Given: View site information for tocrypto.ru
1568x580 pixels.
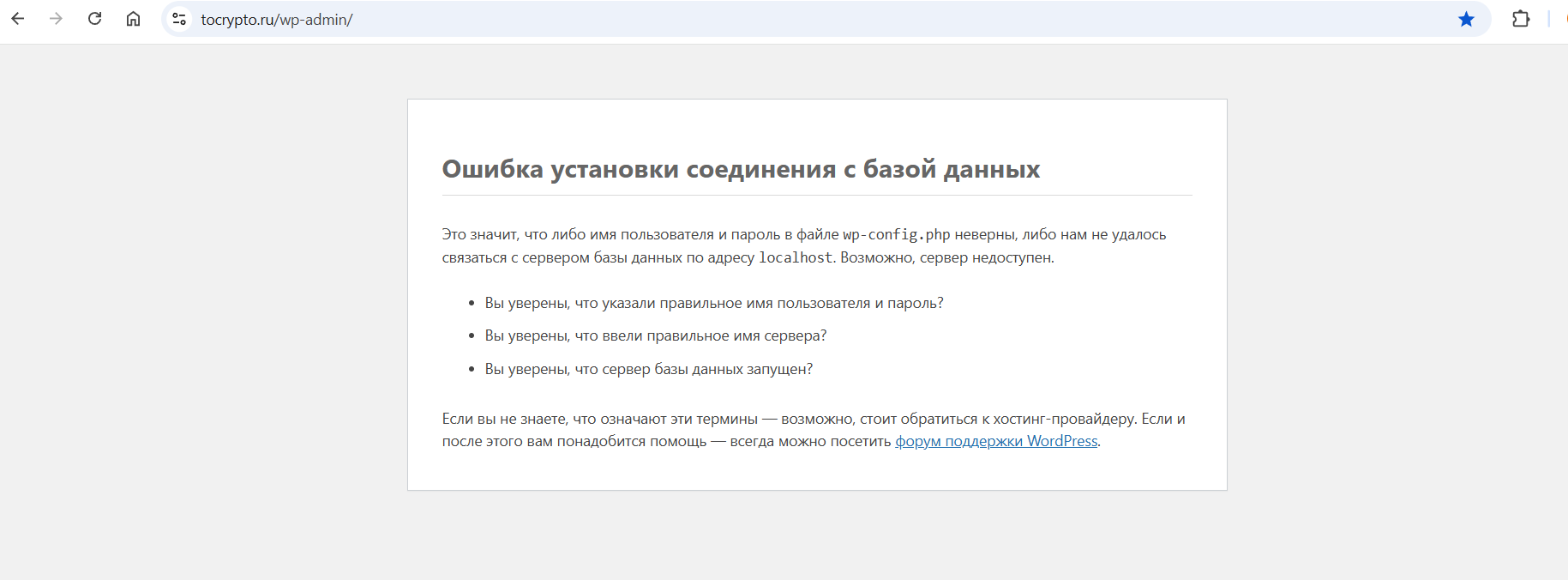Looking at the screenshot, I should tap(179, 19).
